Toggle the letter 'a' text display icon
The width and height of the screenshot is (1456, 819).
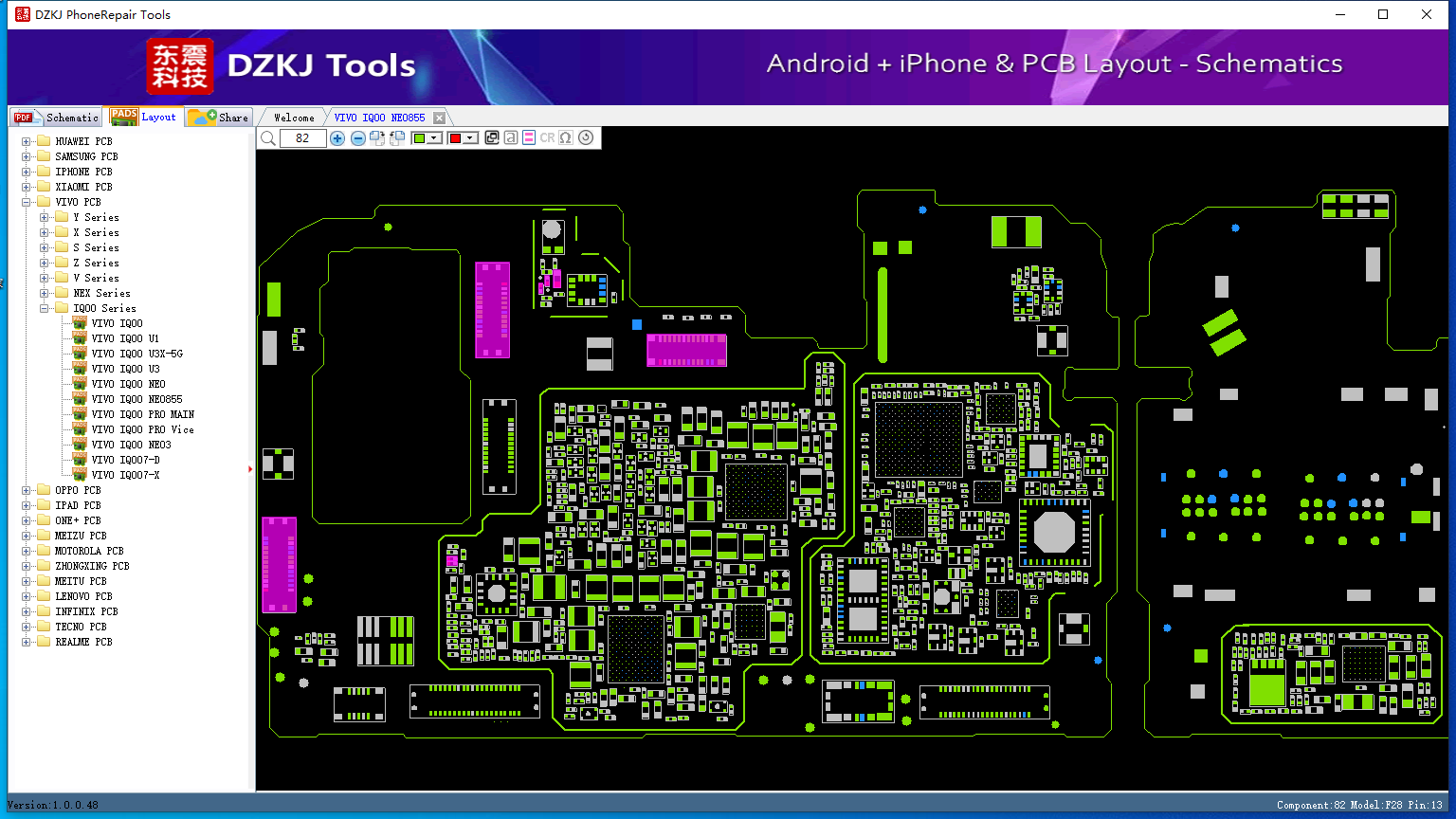[511, 138]
